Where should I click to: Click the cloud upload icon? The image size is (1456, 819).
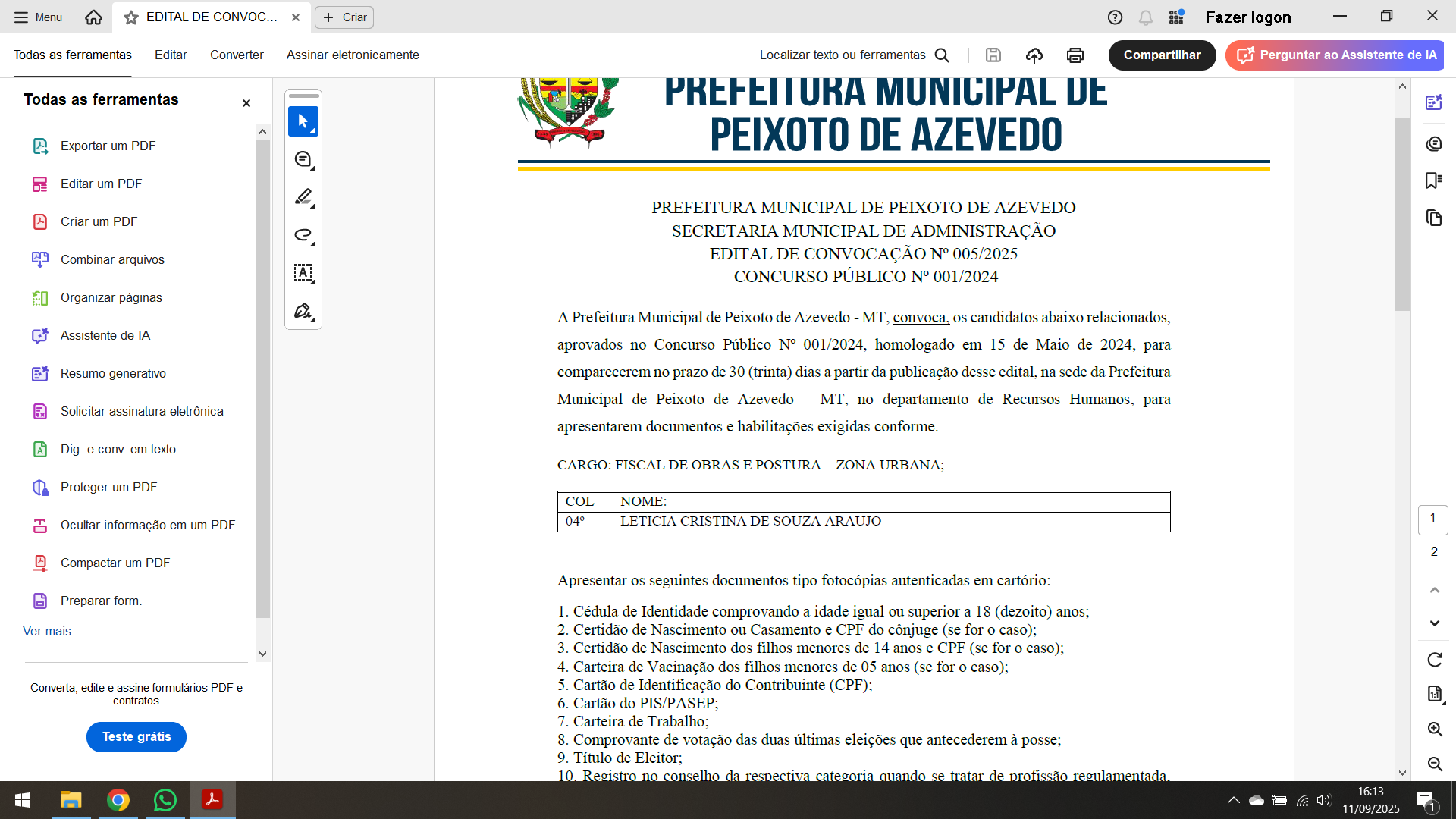click(1034, 55)
